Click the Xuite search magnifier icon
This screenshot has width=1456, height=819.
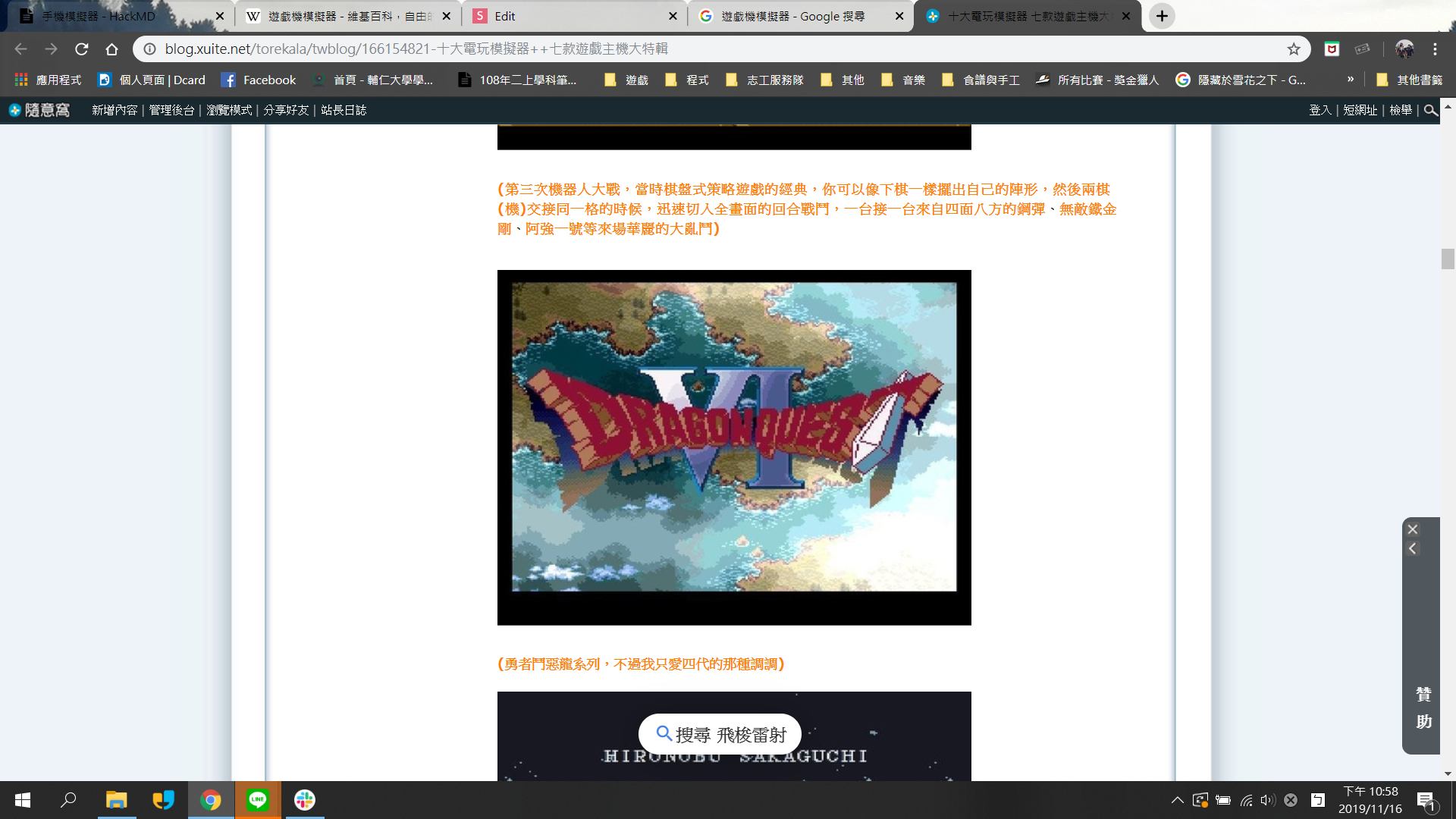pos(1430,111)
